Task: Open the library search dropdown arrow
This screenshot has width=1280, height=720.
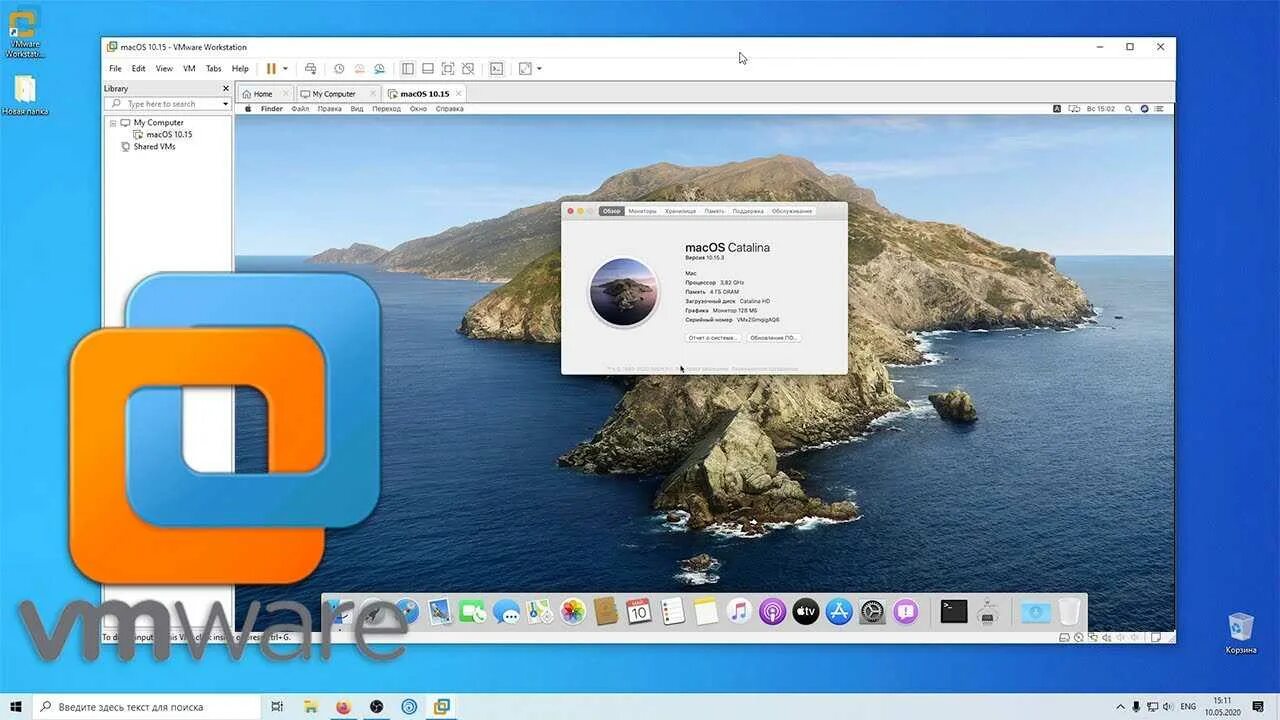Action: (x=225, y=104)
